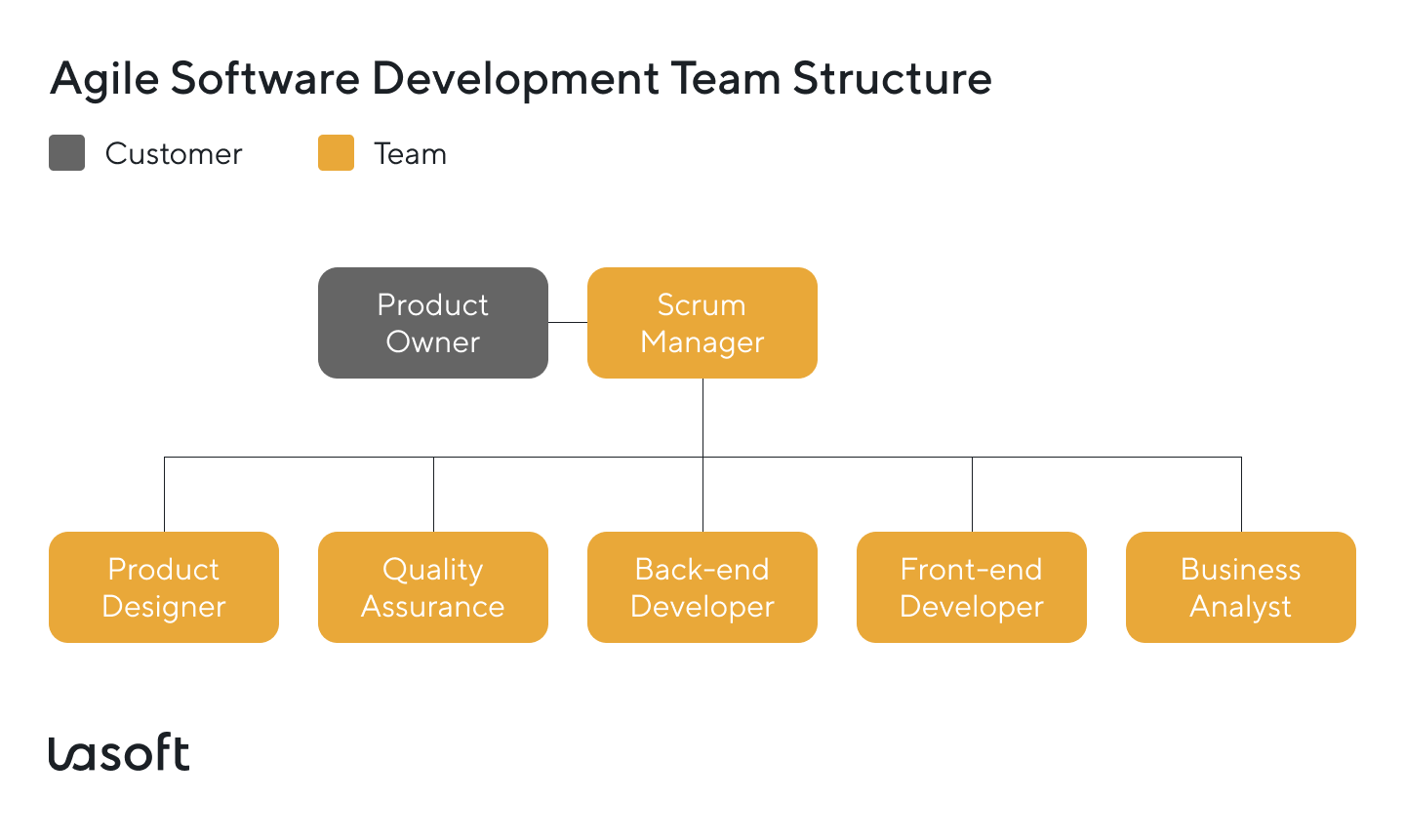Toggle the Scrum Manager highlight
The height and width of the screenshot is (840, 1405).
(702, 323)
